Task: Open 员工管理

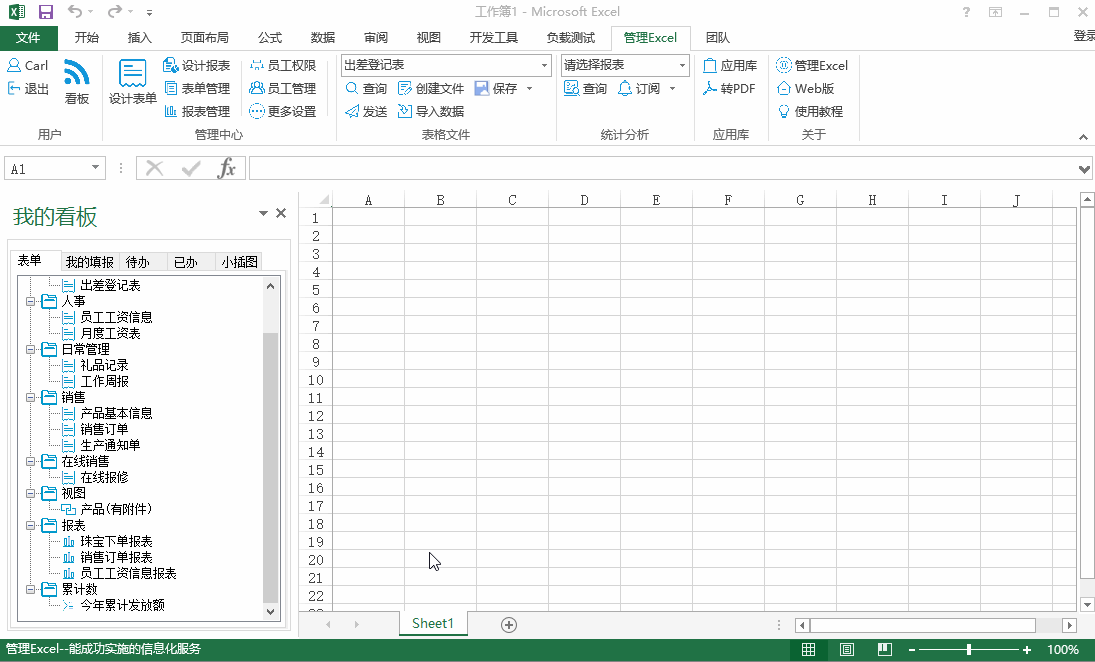Action: [x=283, y=89]
